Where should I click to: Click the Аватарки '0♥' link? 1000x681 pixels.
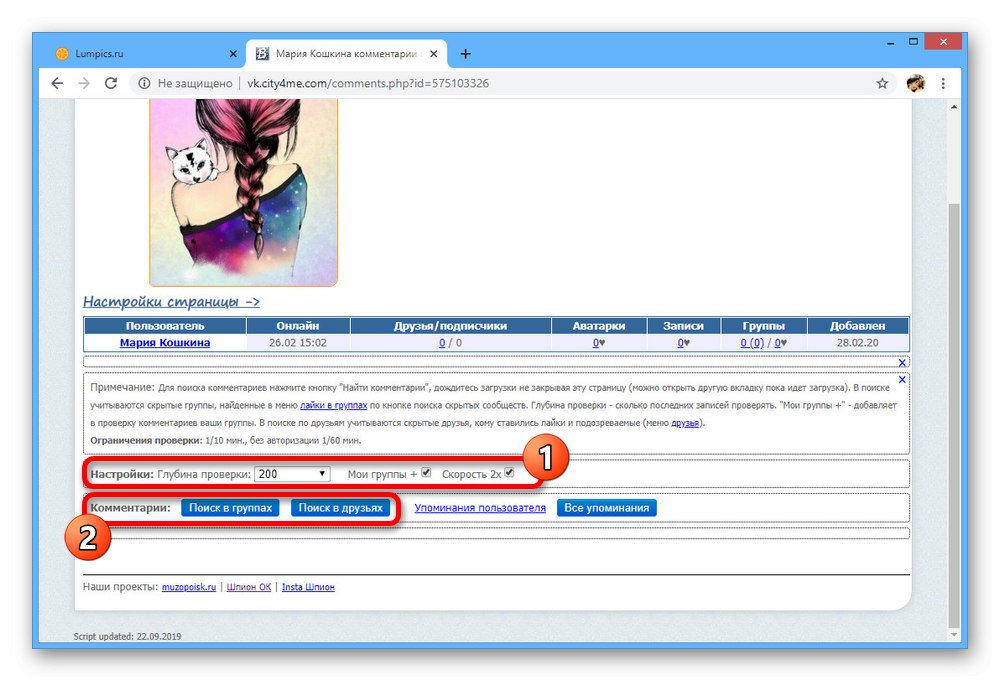point(599,342)
